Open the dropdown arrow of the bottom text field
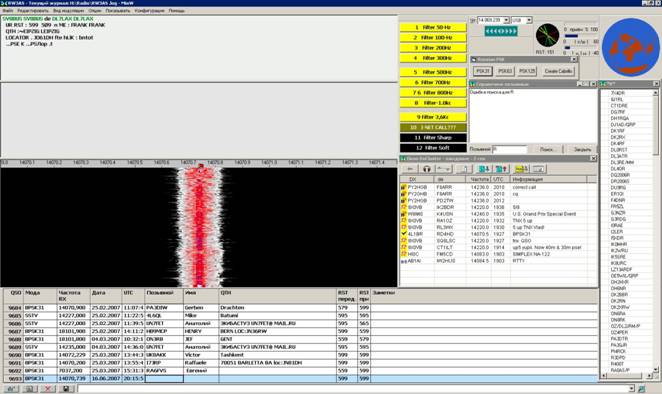This screenshot has width=662, height=394. [632, 389]
